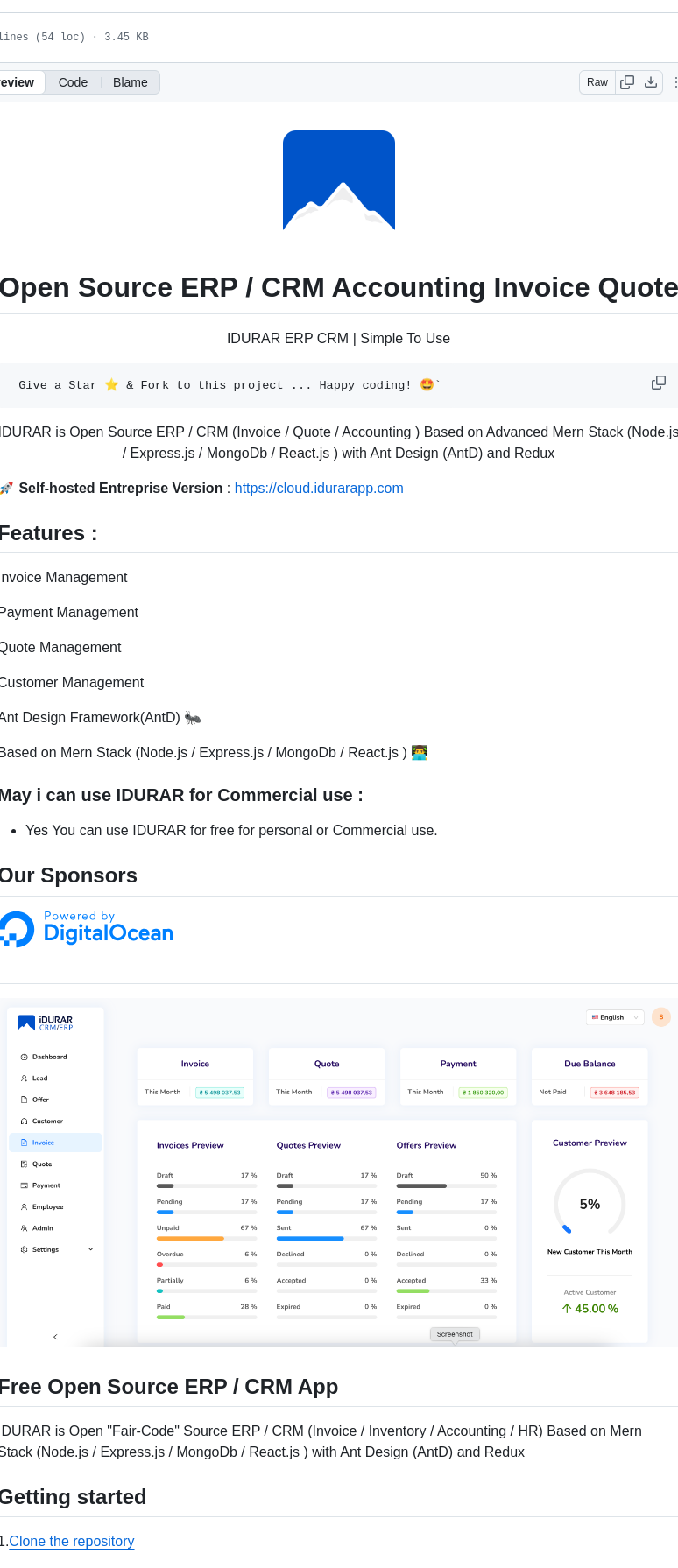Image resolution: width=678 pixels, height=1568 pixels.
Task: Click the Employee icon in the screenshot sidebar
Action: coord(24,1206)
